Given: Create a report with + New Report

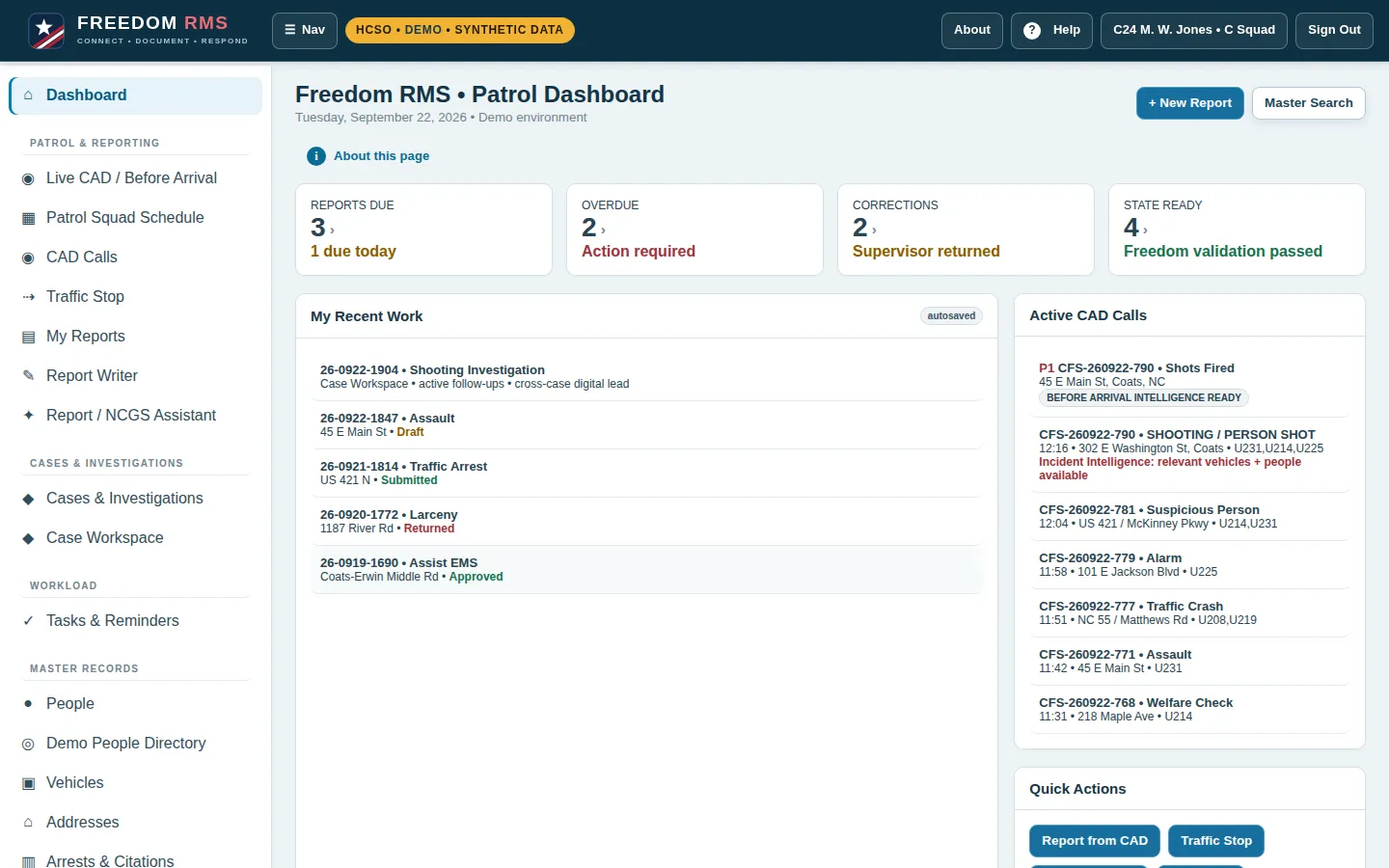Looking at the screenshot, I should click(1190, 103).
